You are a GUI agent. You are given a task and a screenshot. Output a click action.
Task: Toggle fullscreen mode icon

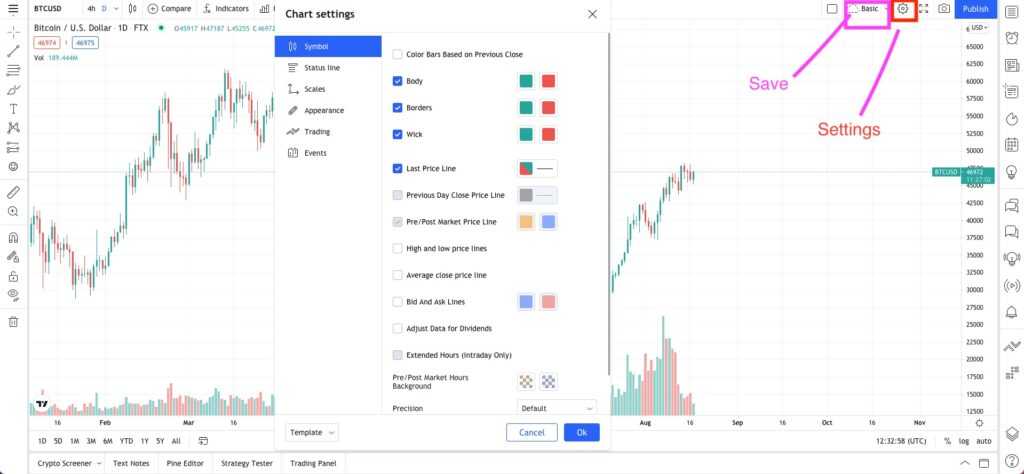pos(923,9)
